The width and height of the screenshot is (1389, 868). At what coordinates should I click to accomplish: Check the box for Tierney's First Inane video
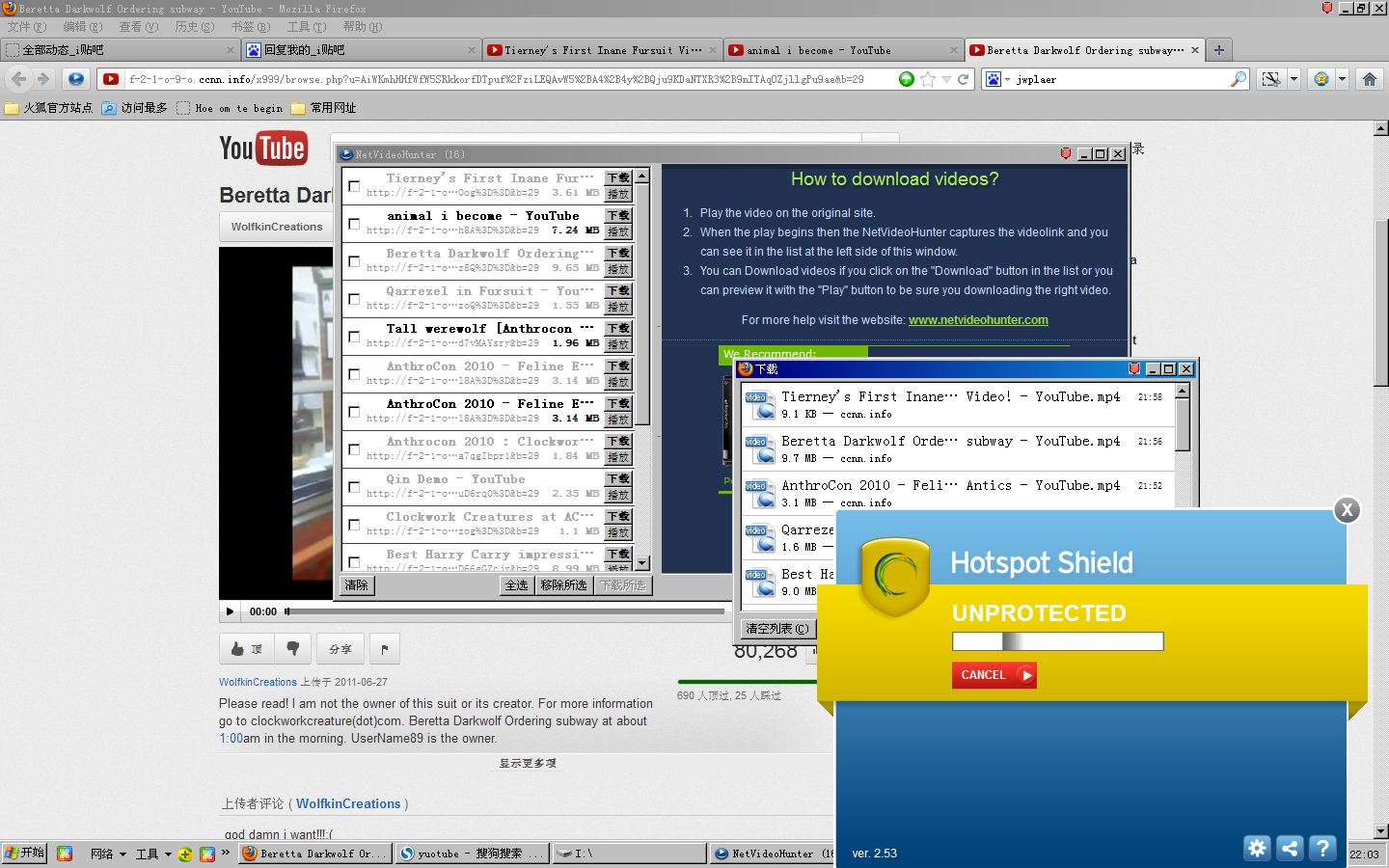(x=354, y=186)
